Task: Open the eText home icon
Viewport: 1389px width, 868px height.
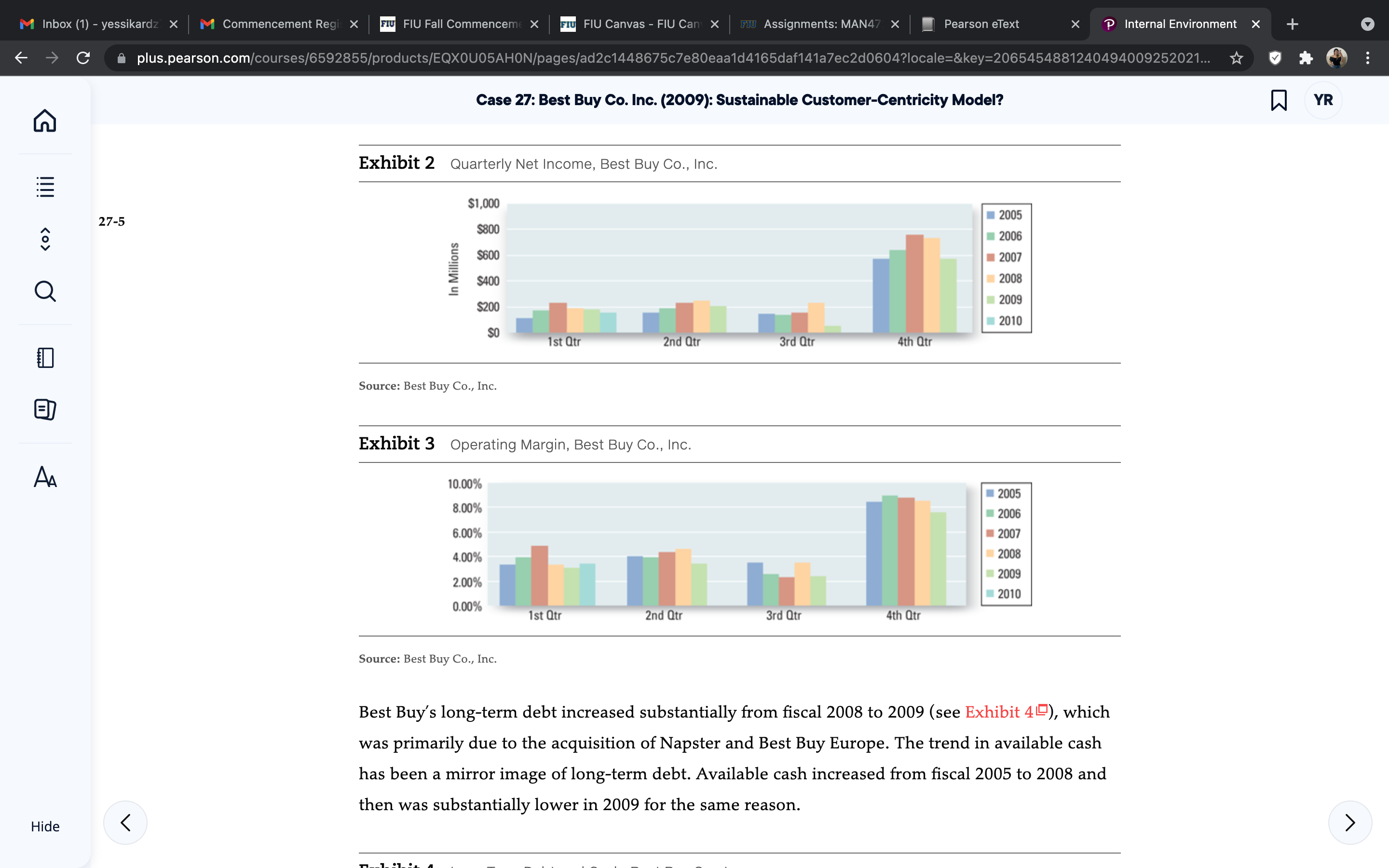Action: tap(45, 121)
